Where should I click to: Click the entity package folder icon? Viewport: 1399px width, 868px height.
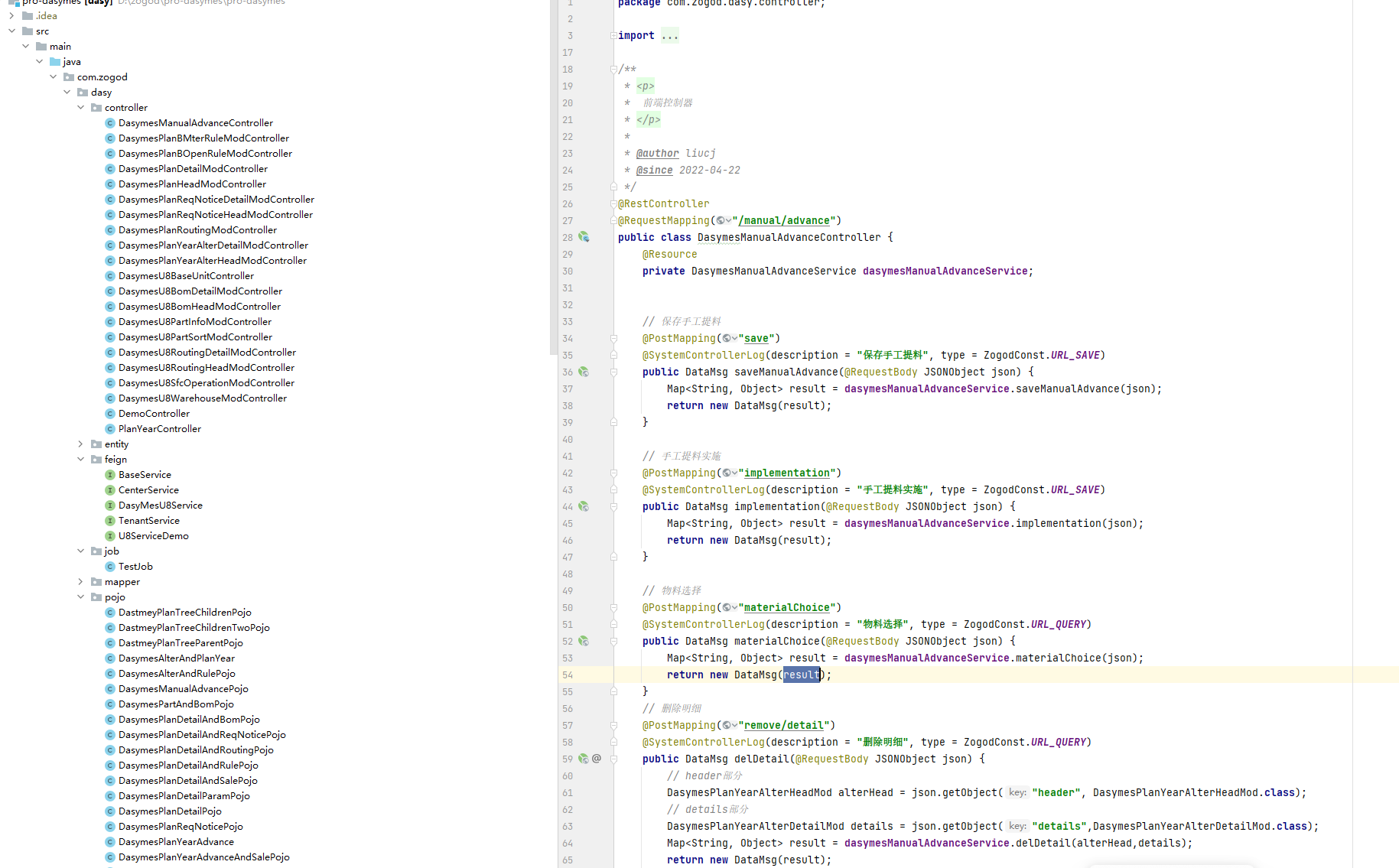click(x=96, y=444)
